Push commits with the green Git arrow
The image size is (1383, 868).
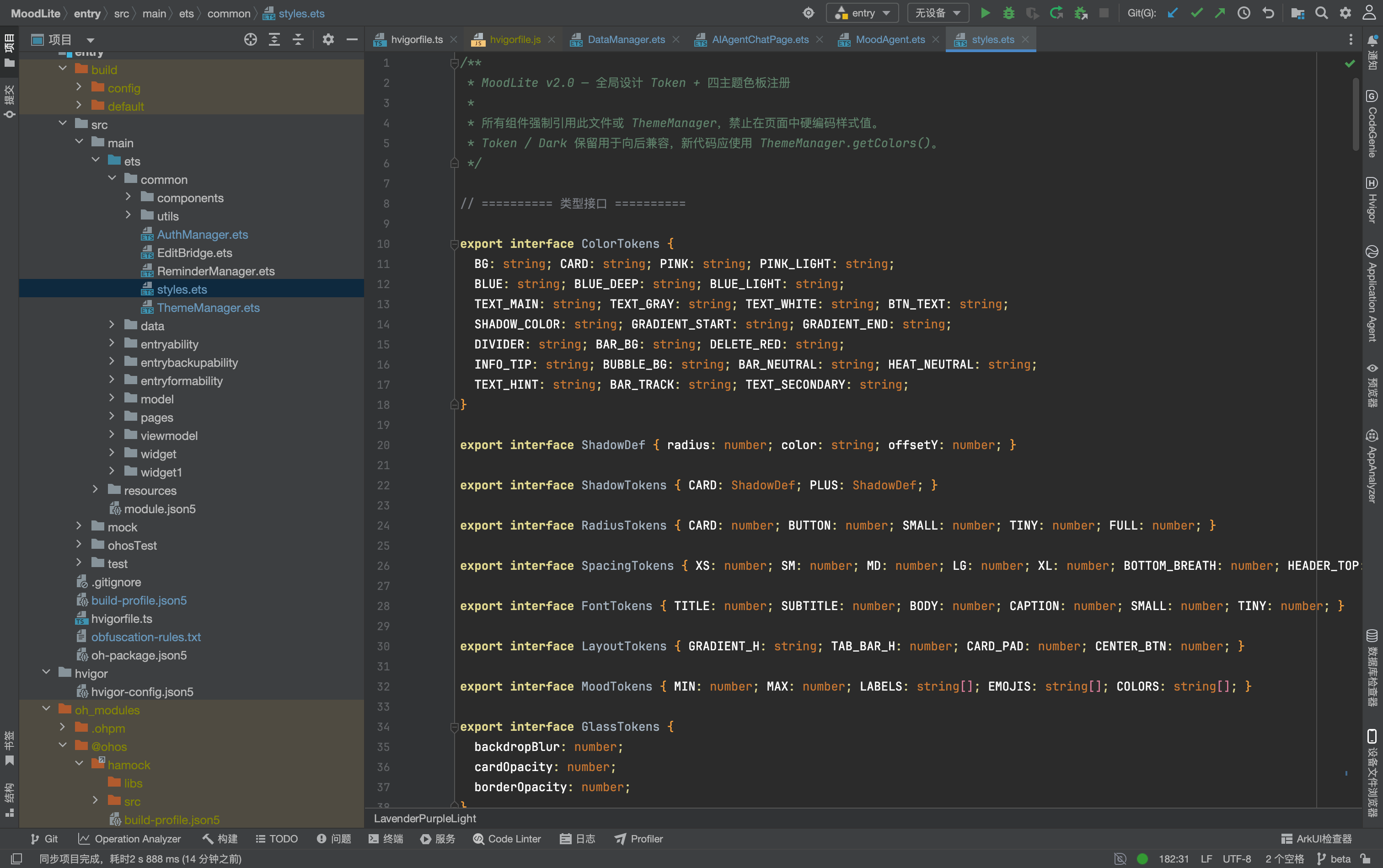click(1220, 13)
